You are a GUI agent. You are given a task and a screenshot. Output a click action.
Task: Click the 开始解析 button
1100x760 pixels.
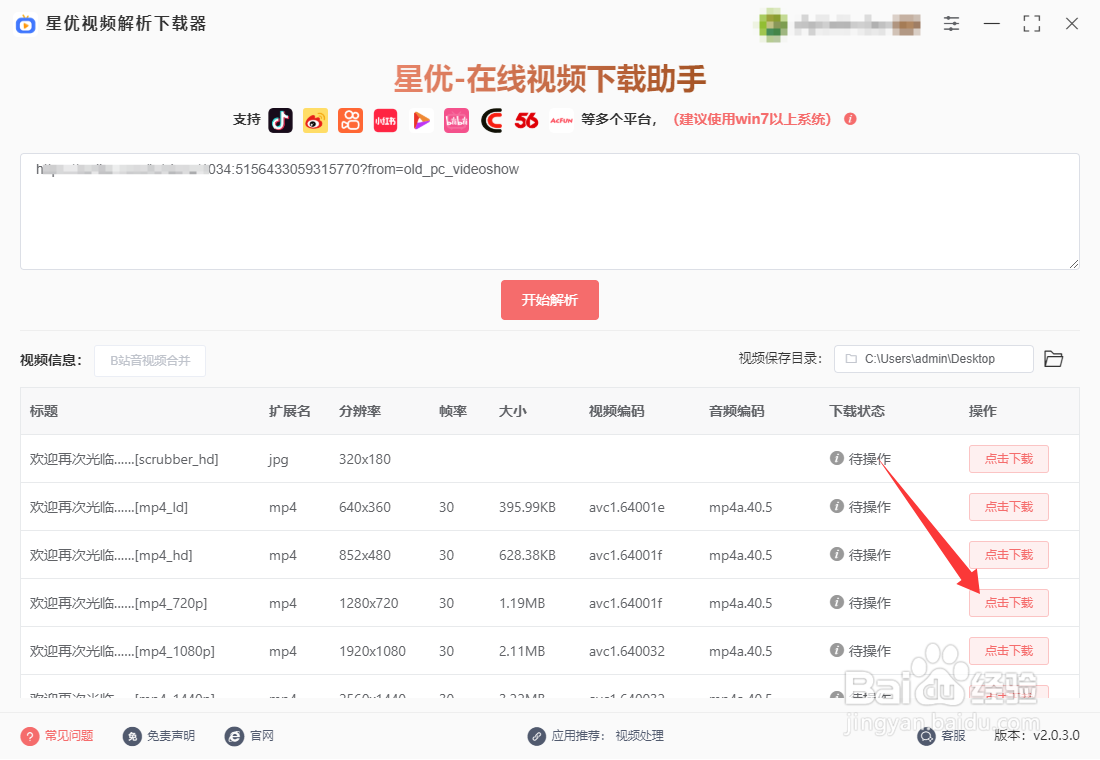[x=549, y=300]
